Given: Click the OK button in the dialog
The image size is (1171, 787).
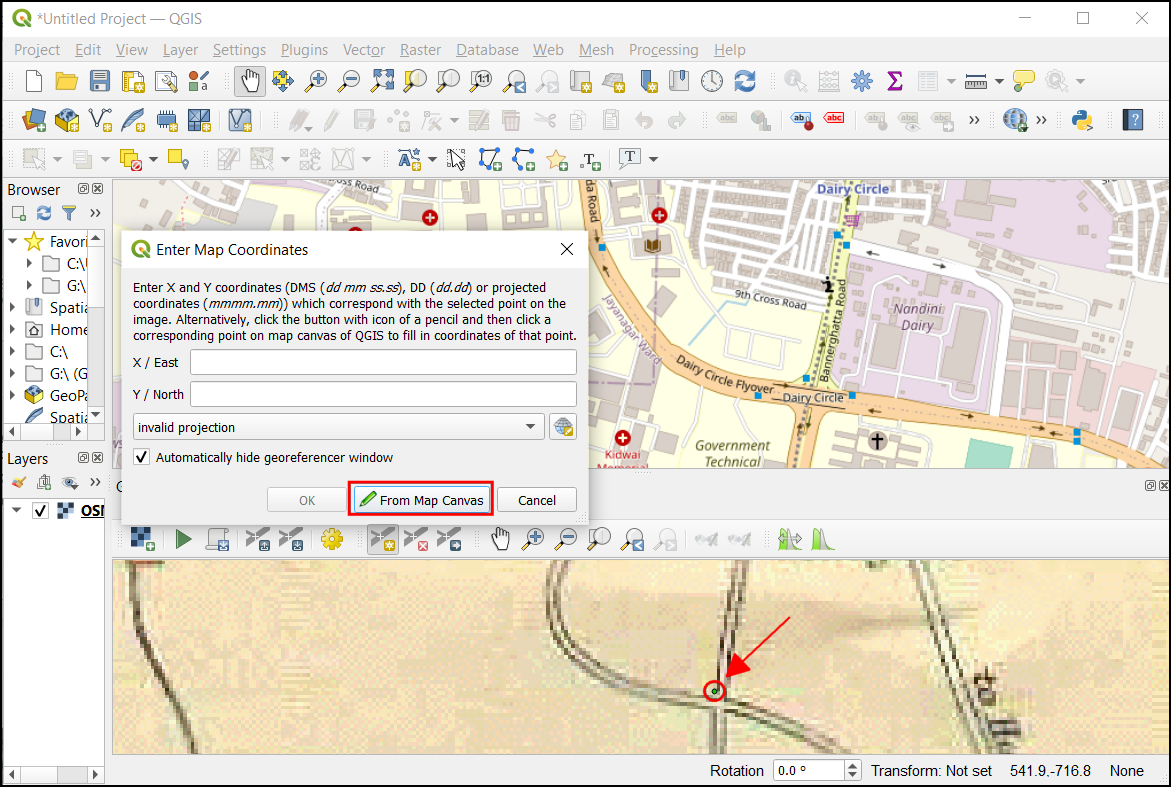Looking at the screenshot, I should point(307,500).
